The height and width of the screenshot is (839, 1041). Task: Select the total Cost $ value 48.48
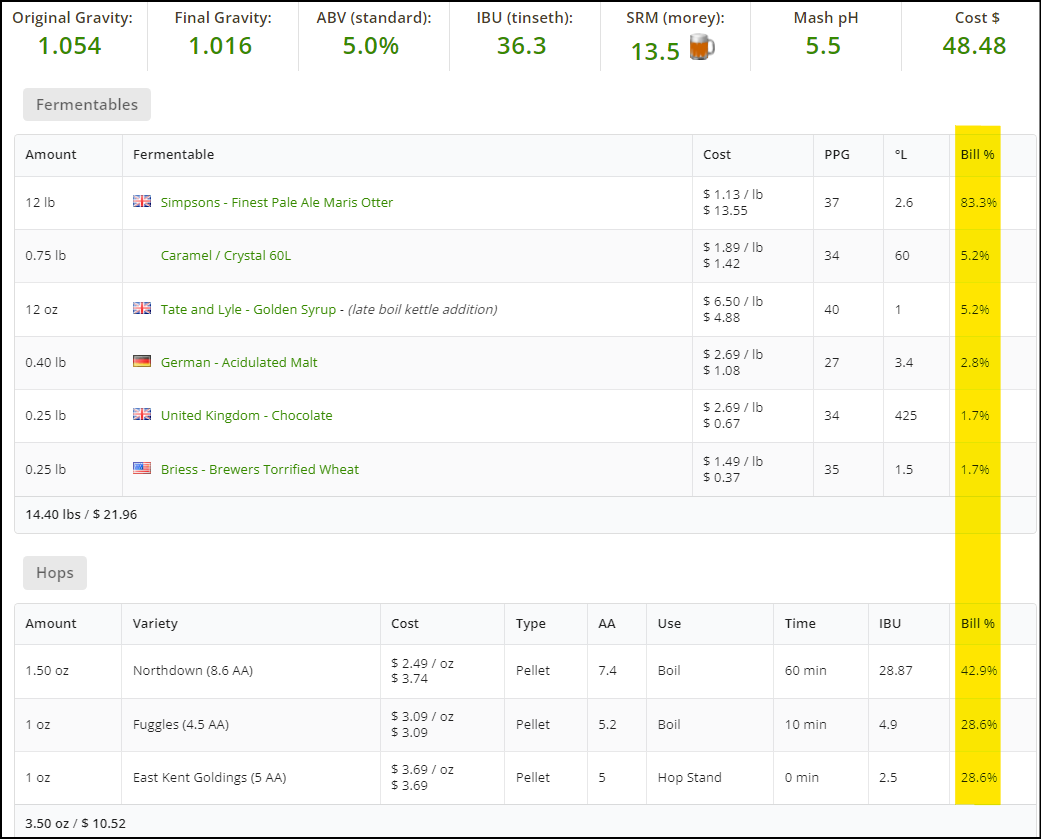(975, 46)
